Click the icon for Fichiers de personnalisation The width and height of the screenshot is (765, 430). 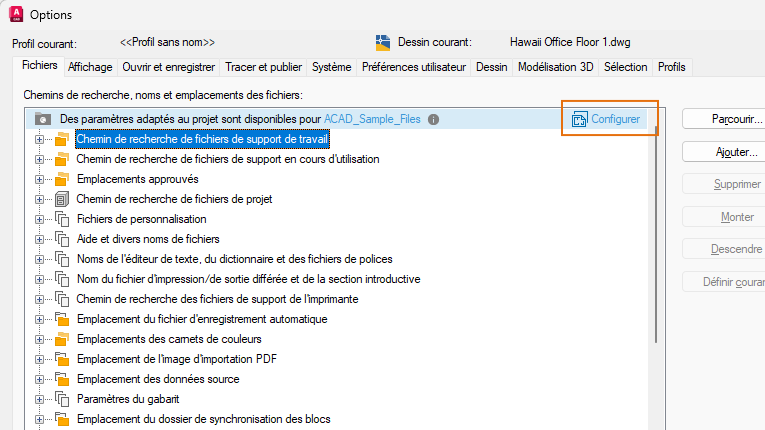[62, 219]
